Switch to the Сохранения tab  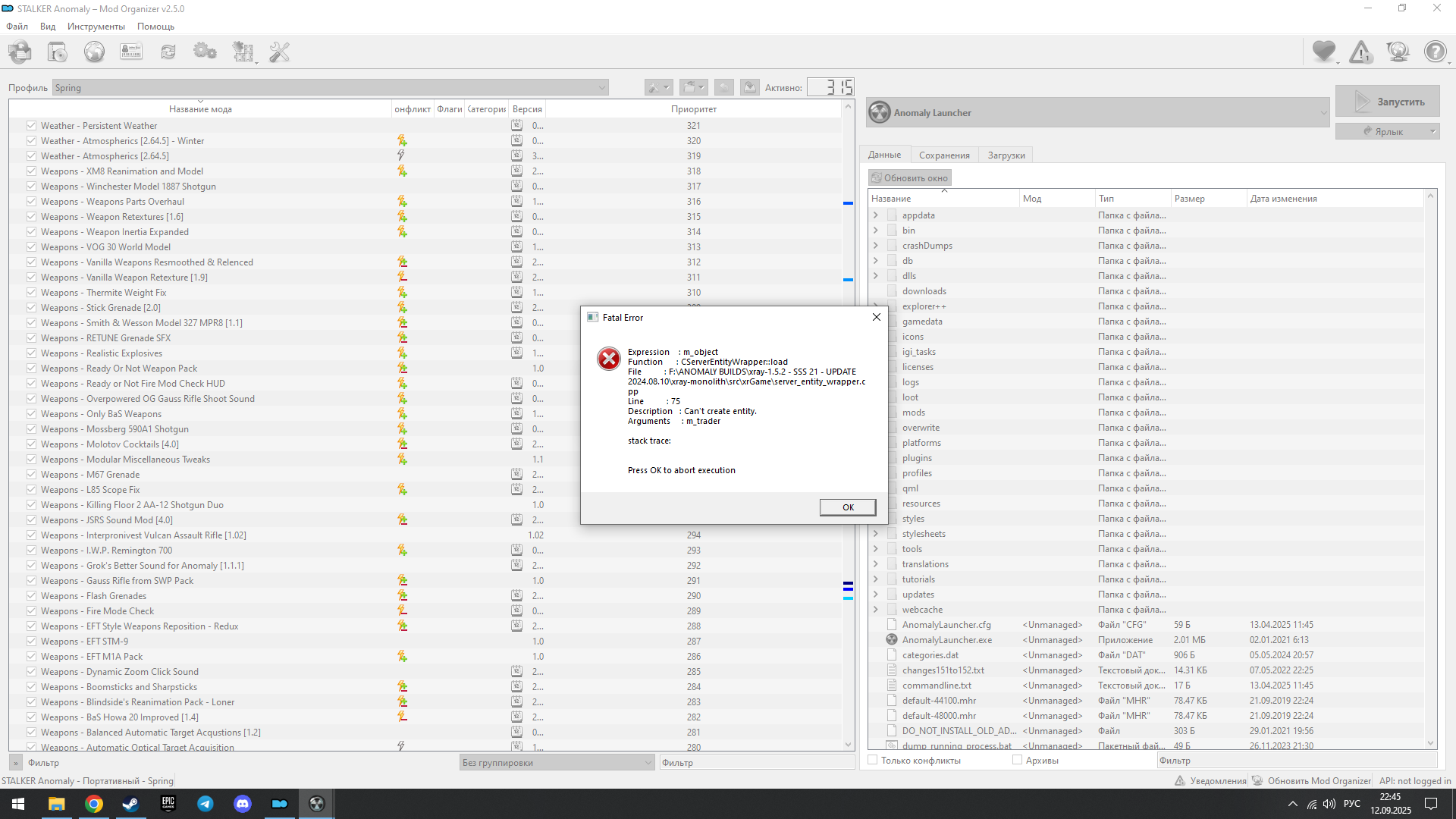944,155
